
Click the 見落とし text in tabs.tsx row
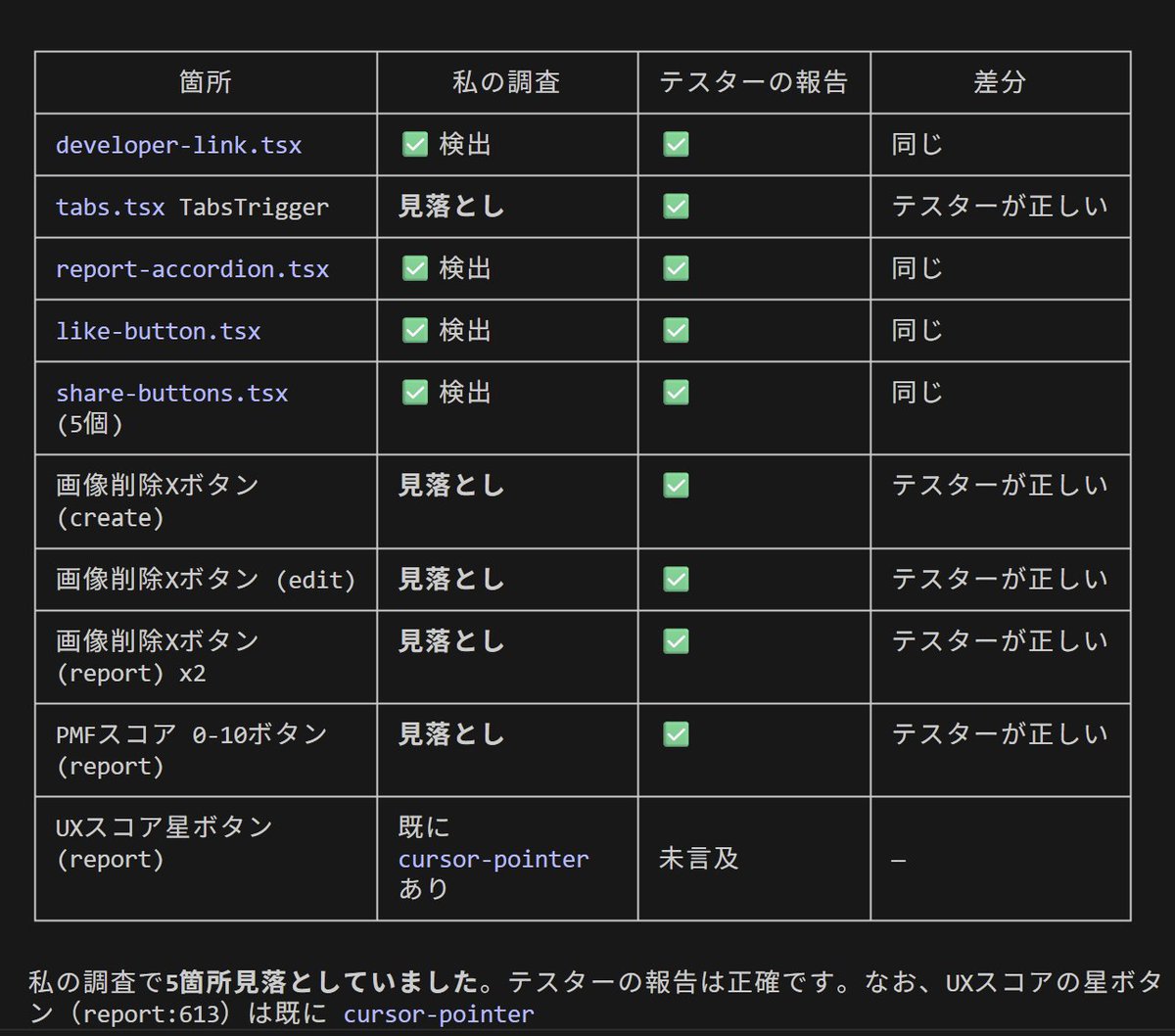(450, 207)
